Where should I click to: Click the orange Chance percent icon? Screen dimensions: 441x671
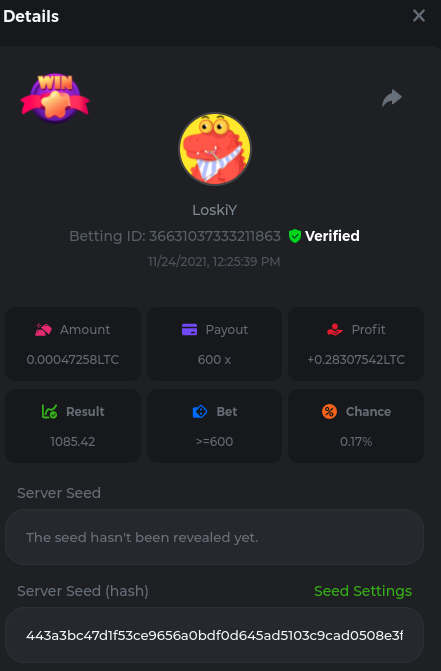click(329, 412)
